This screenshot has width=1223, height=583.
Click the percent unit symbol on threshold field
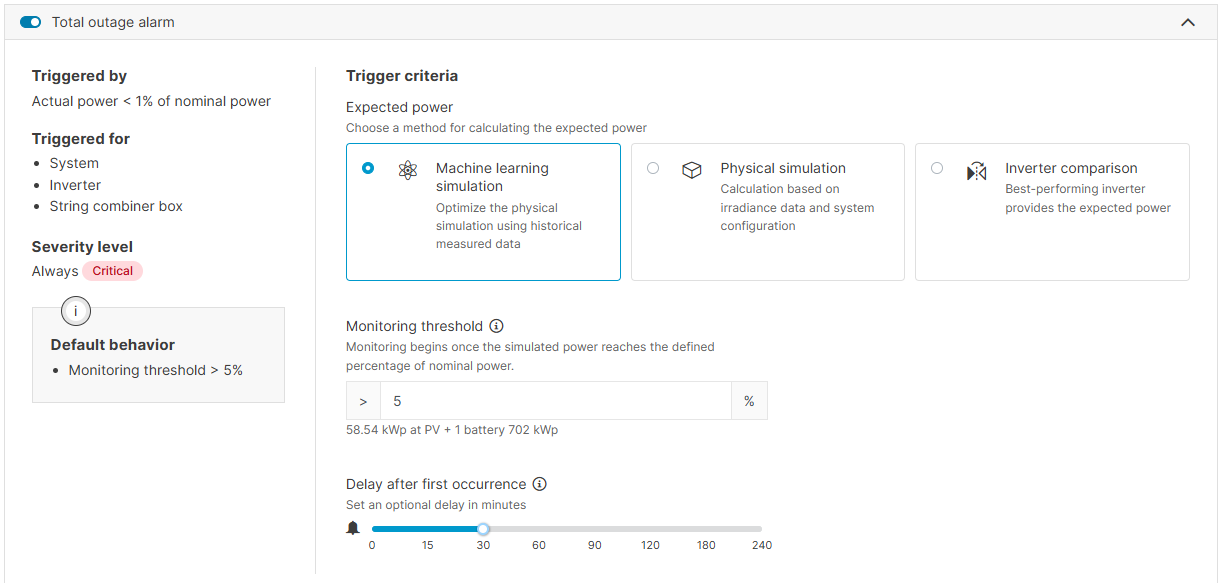[x=749, y=400]
